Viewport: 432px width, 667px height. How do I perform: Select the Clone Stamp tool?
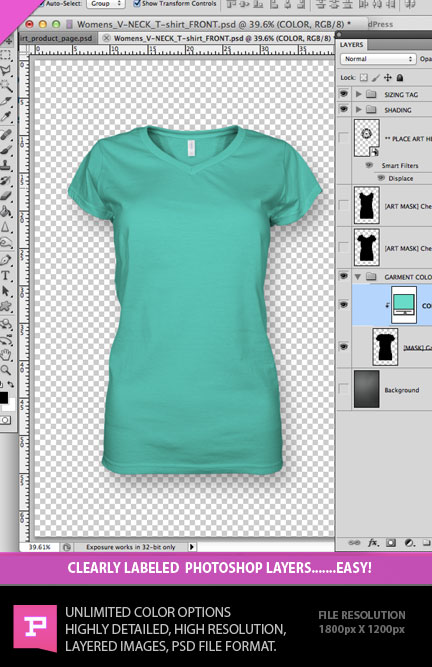[6, 165]
